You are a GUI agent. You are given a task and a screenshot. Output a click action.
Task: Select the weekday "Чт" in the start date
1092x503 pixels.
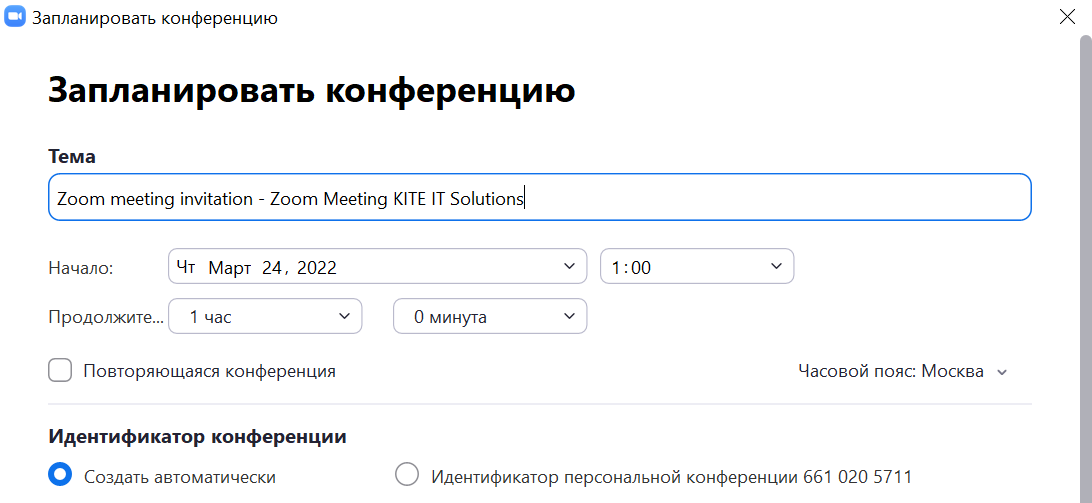185,267
